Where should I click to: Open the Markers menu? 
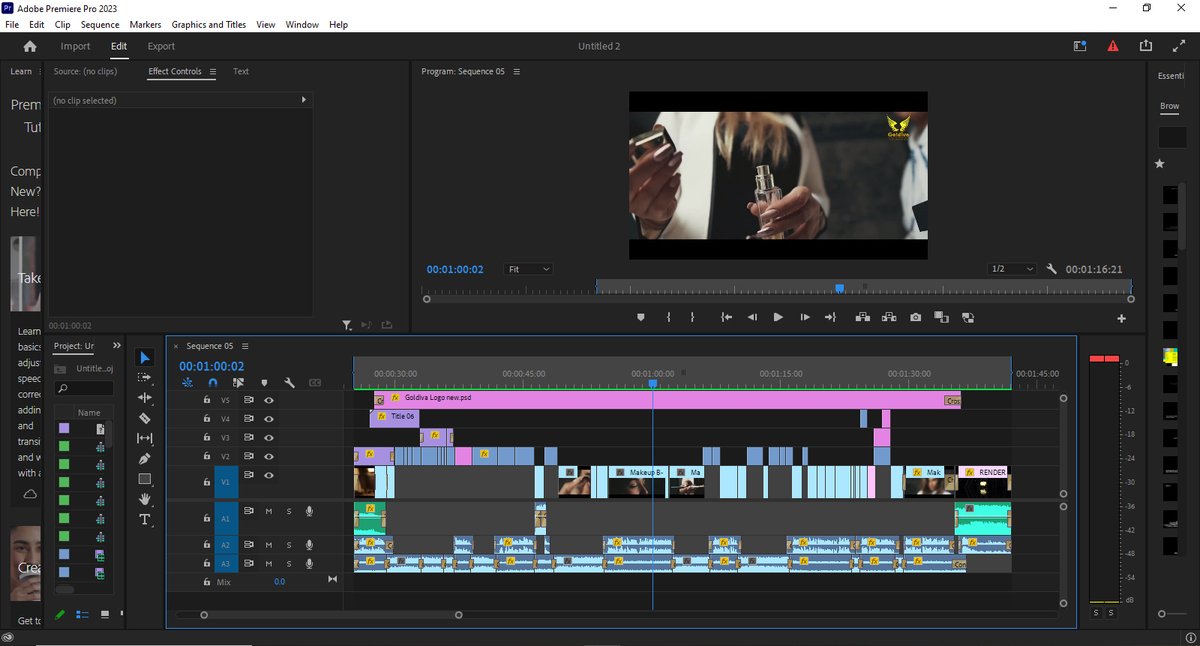[x=145, y=24]
